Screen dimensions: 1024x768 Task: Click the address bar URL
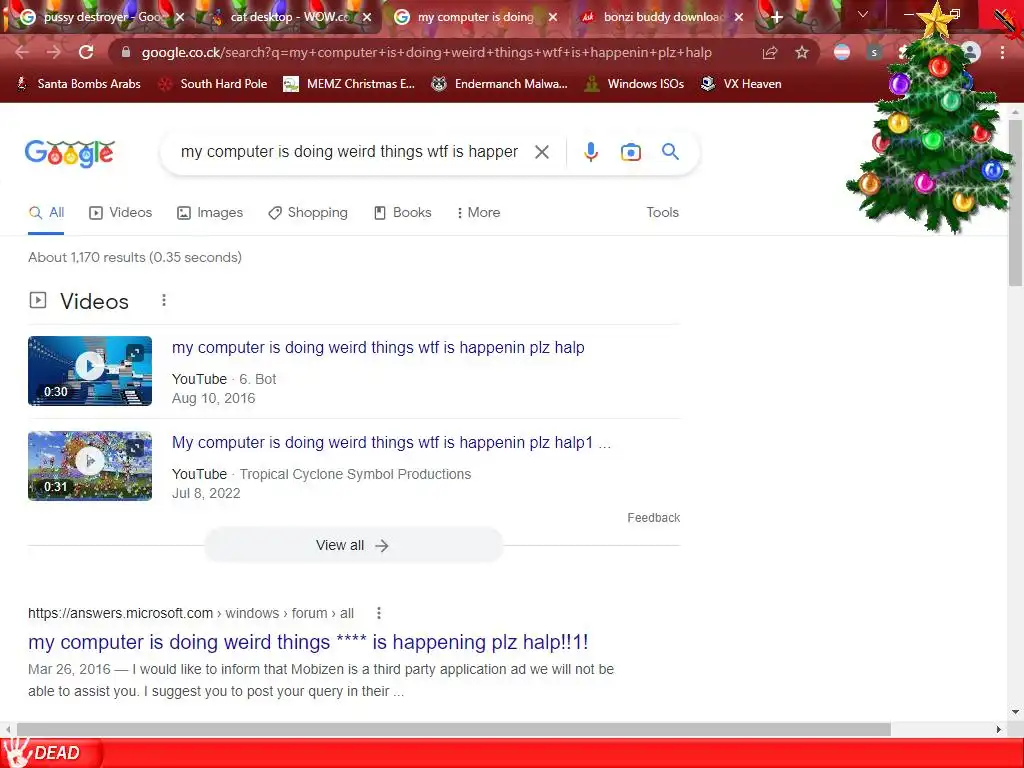click(x=426, y=52)
